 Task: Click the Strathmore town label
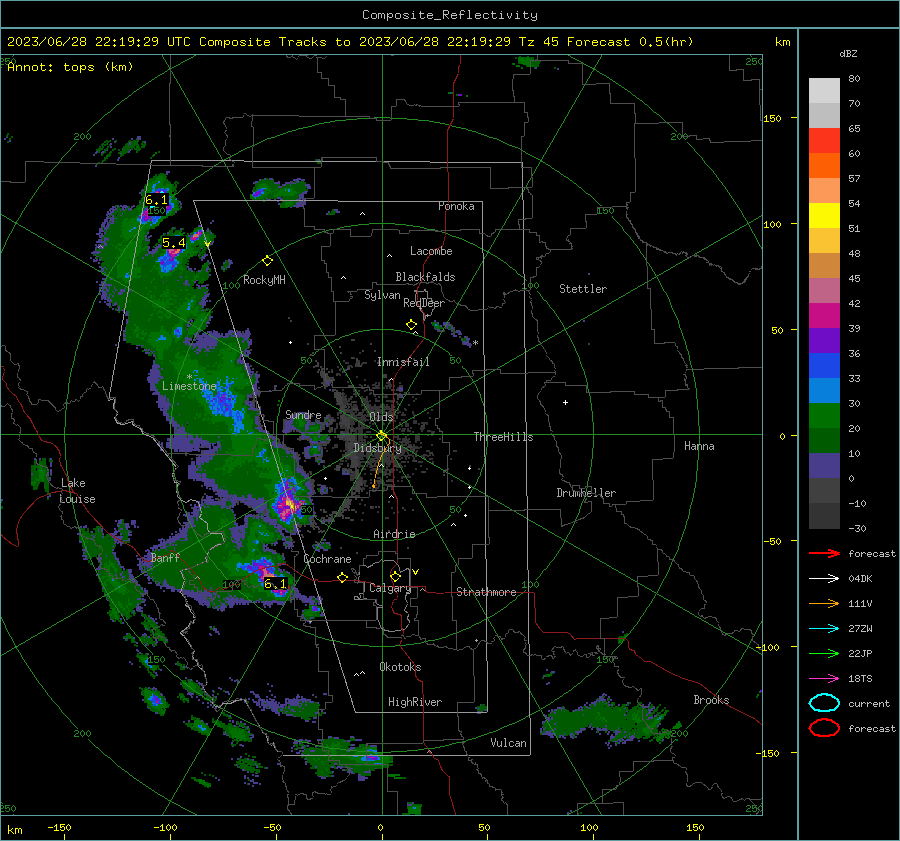point(486,592)
